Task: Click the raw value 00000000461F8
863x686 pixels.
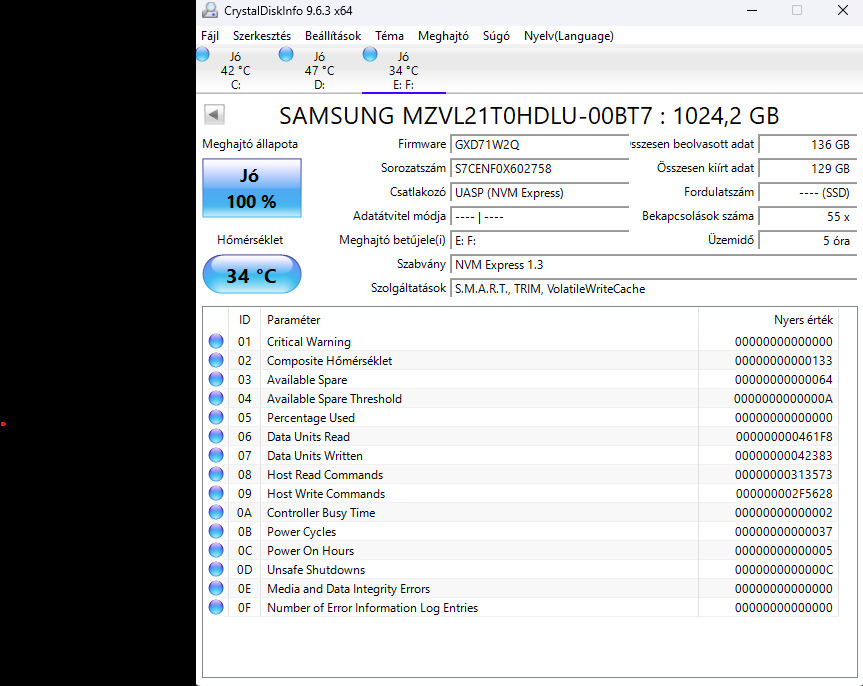Action: point(784,437)
